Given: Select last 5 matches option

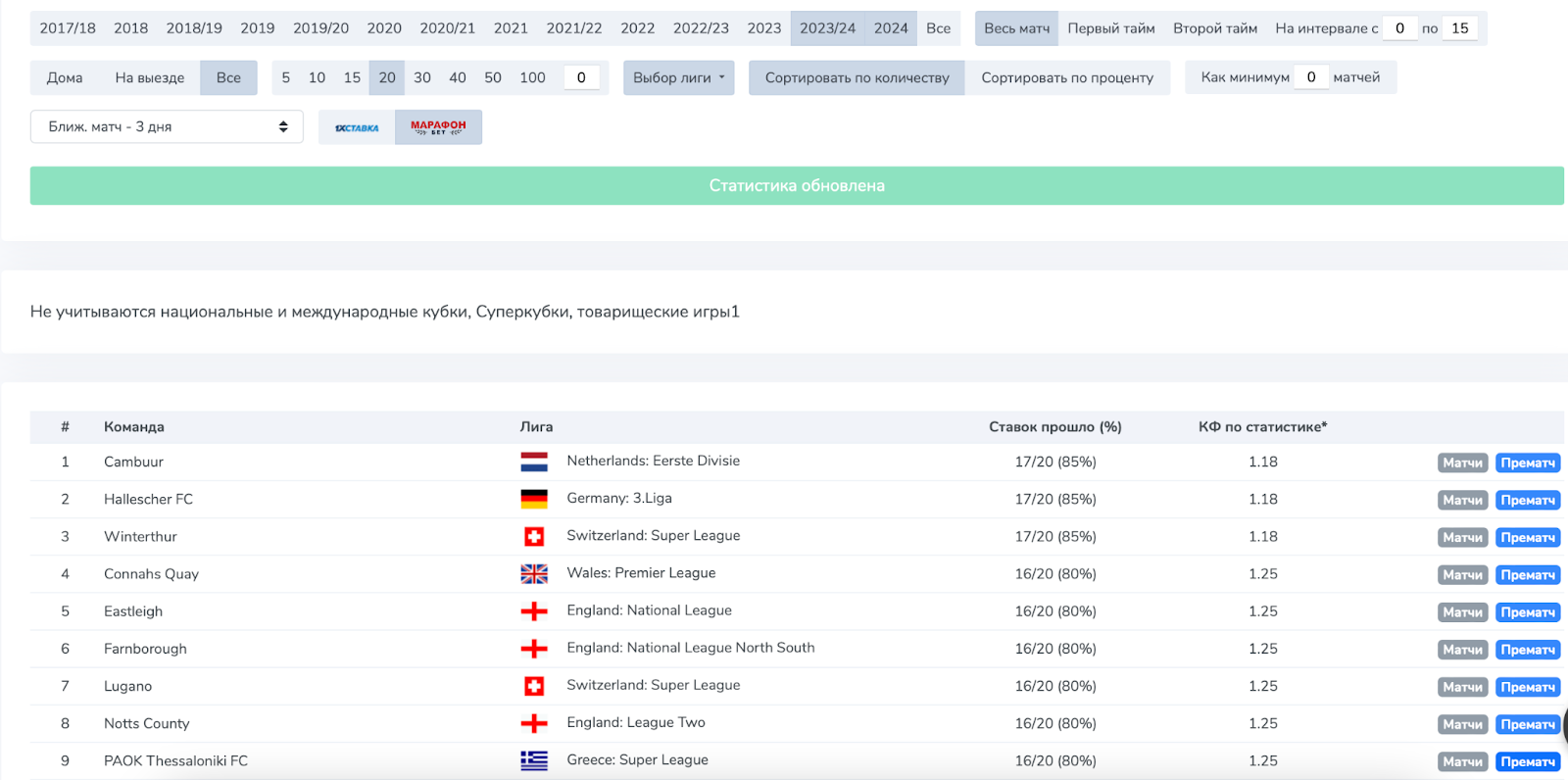Looking at the screenshot, I should [285, 77].
